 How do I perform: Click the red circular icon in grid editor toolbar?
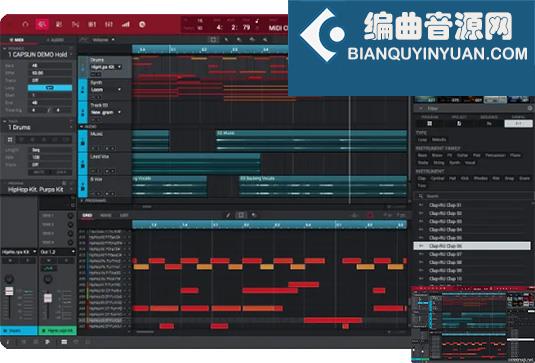pos(370,215)
